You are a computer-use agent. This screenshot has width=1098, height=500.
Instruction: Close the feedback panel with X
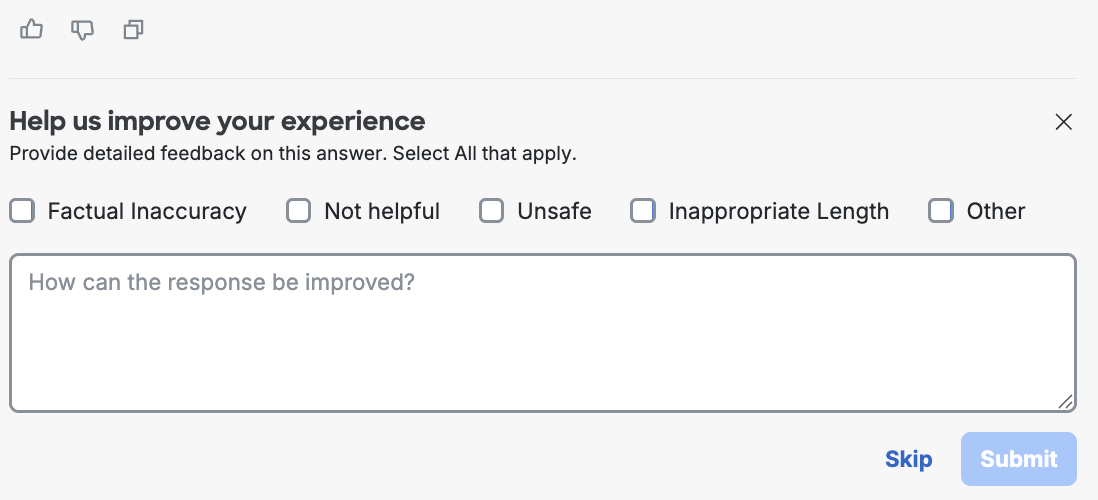pyautogui.click(x=1063, y=122)
